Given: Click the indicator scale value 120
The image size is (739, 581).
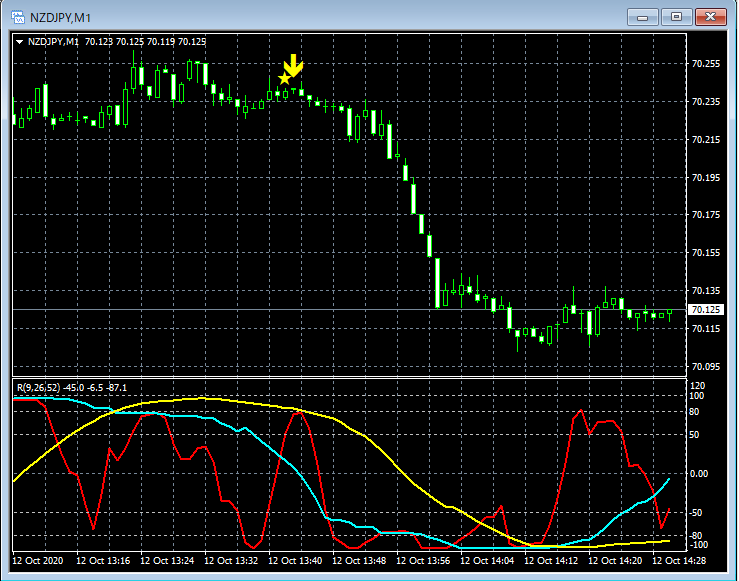Looking at the screenshot, I should pos(697,386).
